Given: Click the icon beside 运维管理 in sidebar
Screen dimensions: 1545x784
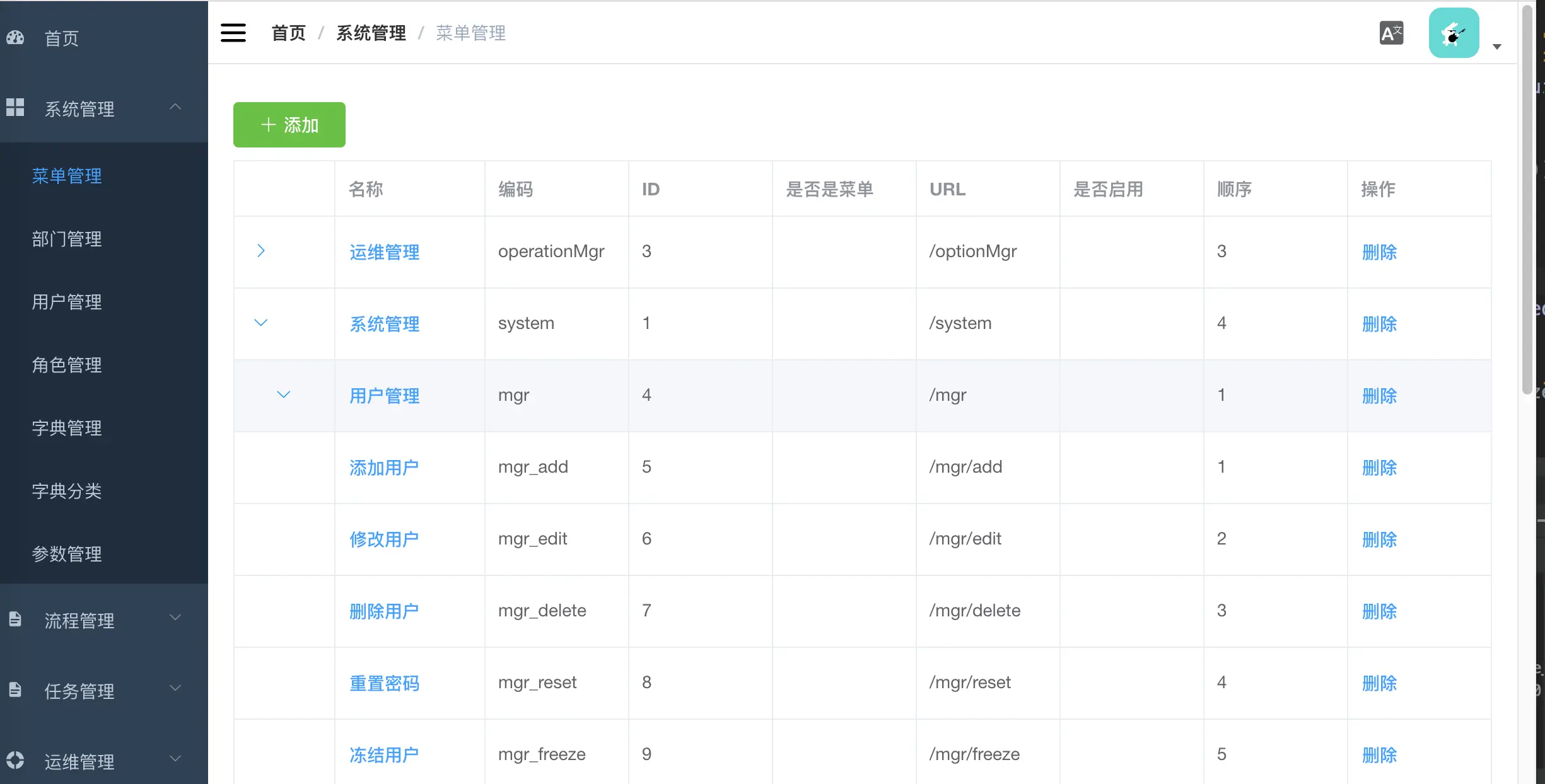Looking at the screenshot, I should click(x=15, y=760).
